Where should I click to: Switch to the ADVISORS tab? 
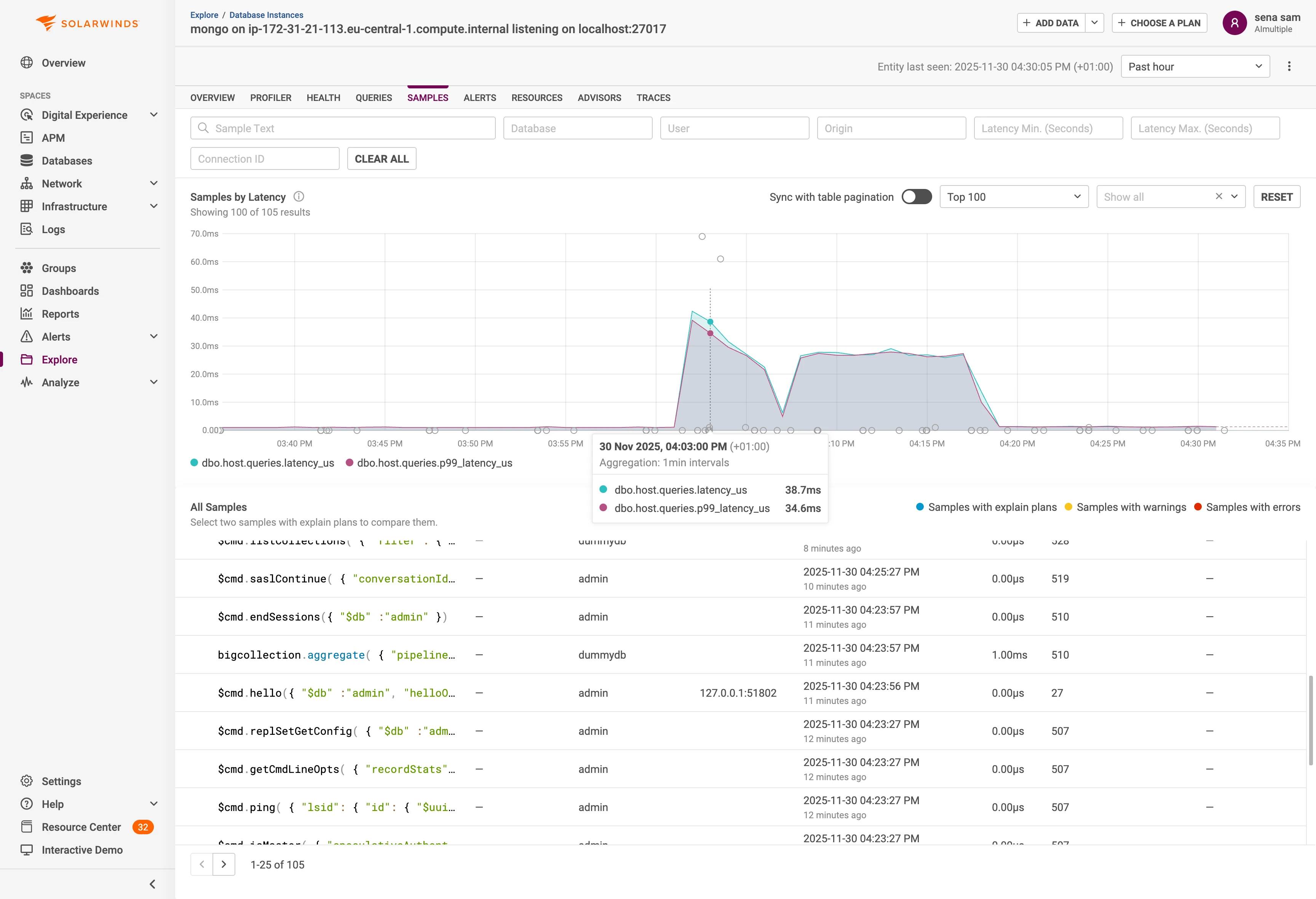click(599, 98)
